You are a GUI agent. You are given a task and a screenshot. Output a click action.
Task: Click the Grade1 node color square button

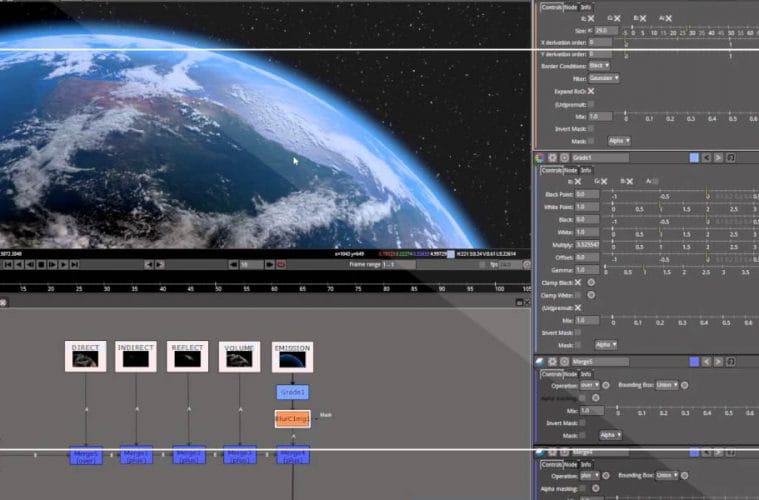[x=695, y=158]
